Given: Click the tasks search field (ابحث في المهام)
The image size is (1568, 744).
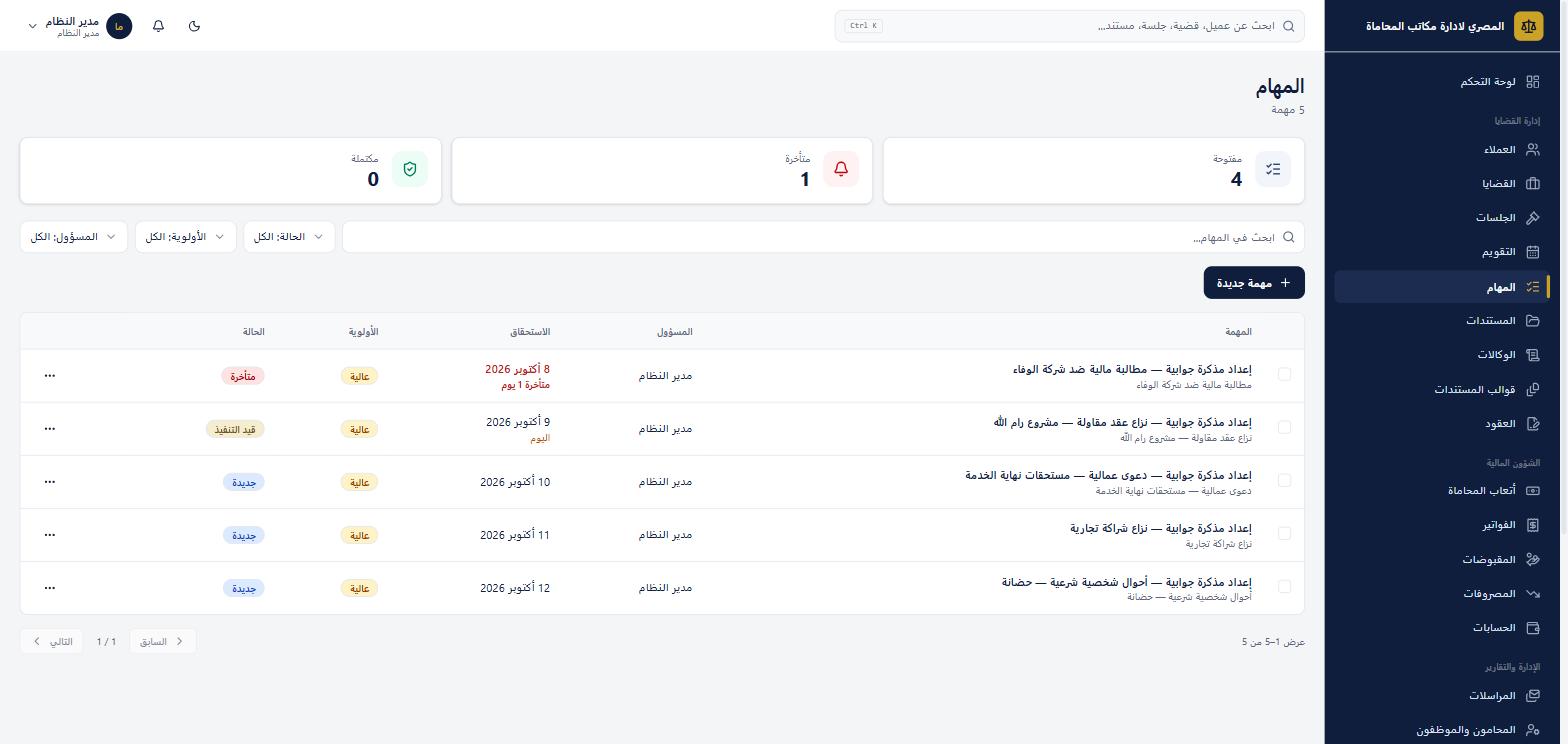Looking at the screenshot, I should tap(823, 237).
